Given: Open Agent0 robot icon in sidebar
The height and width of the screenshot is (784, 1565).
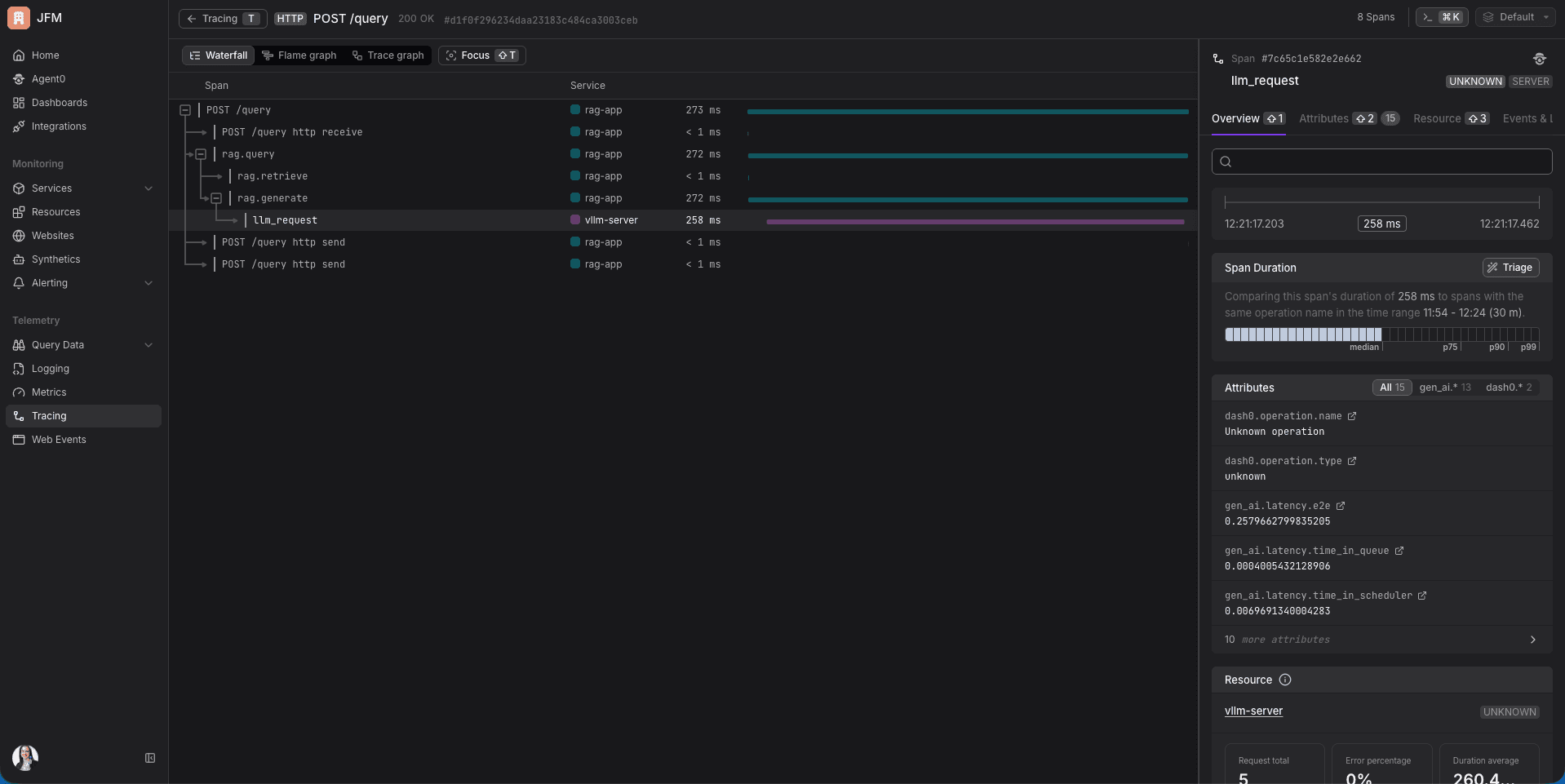Looking at the screenshot, I should click(x=19, y=79).
